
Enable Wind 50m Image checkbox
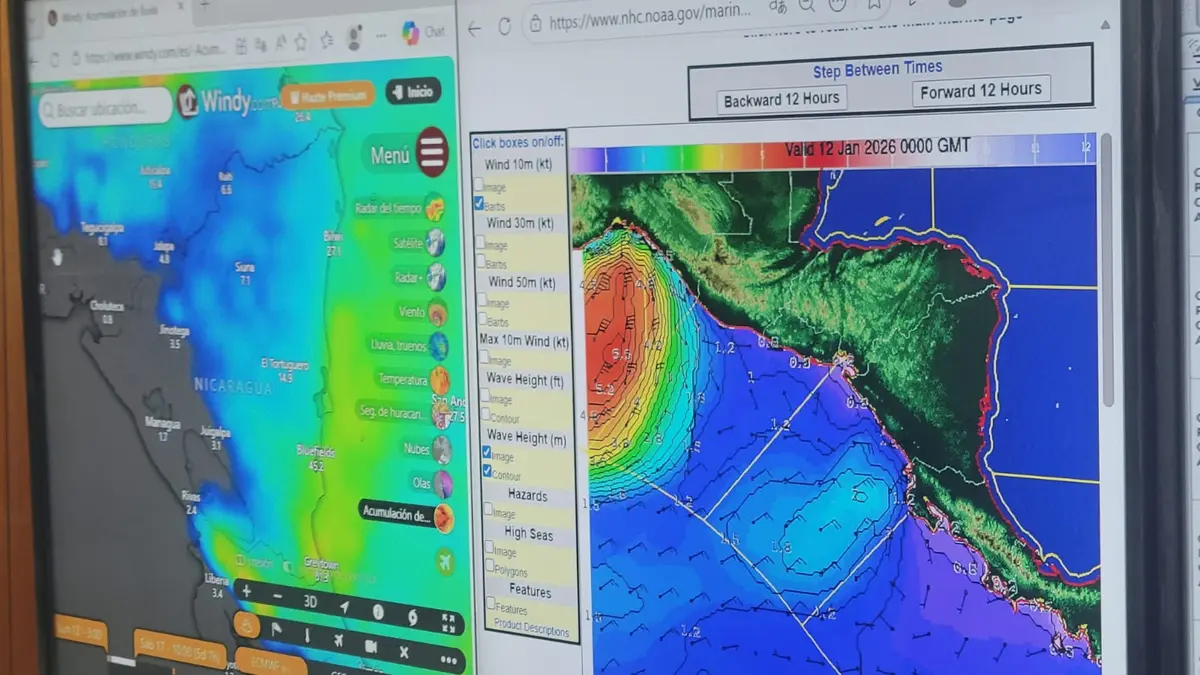coord(481,299)
